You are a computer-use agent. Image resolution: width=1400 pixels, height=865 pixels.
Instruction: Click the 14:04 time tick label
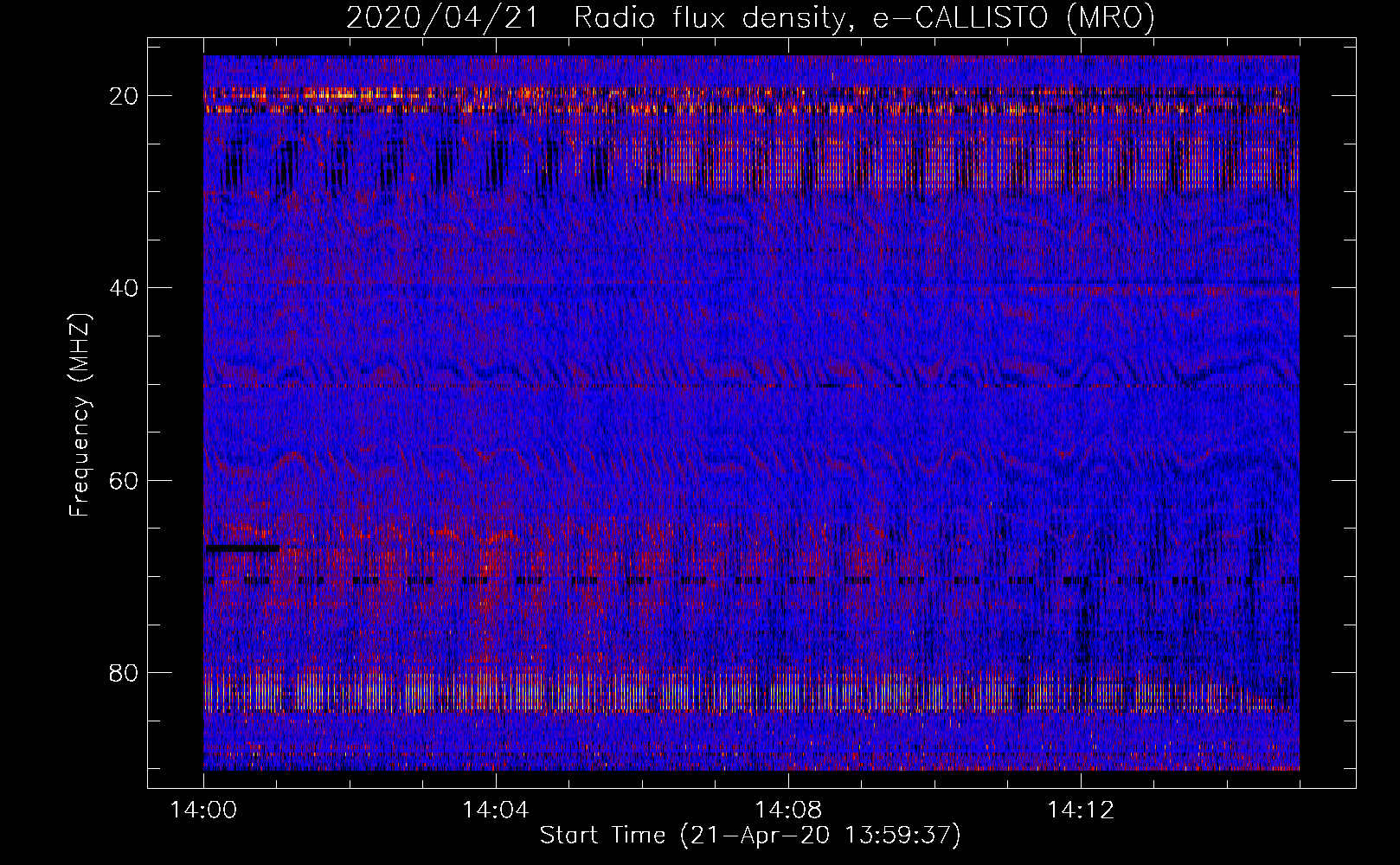coord(496,811)
